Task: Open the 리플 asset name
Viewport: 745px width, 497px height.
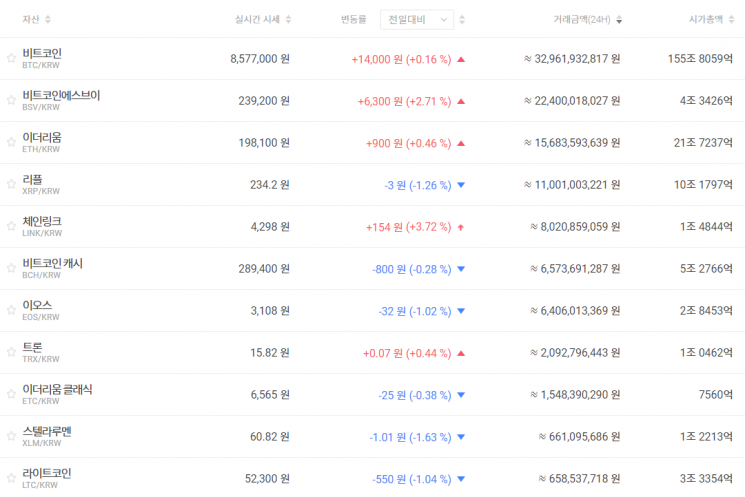Action: pos(32,179)
